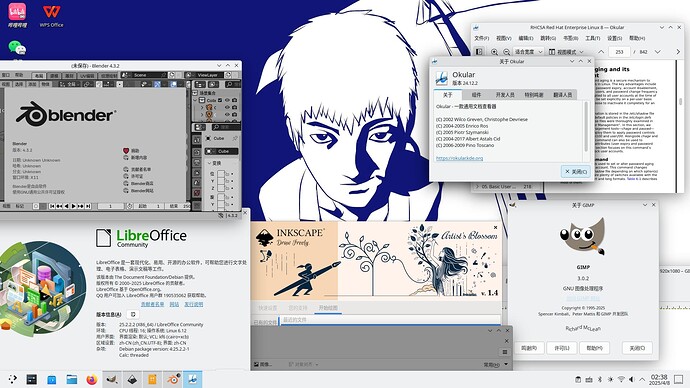This screenshot has height=388, width=690.
Task: Click the Blender icon in the taskbar
Action: [x=172, y=379]
